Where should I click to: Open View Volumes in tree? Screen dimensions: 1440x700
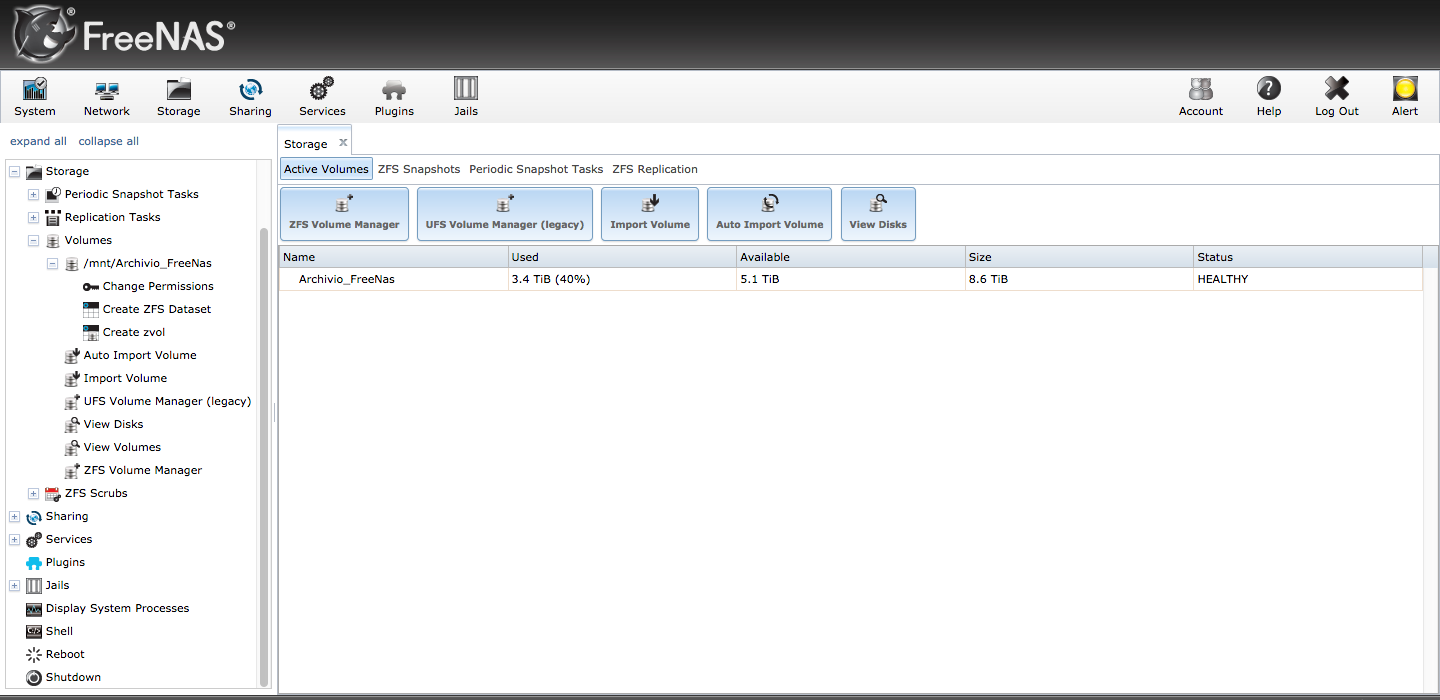(122, 447)
